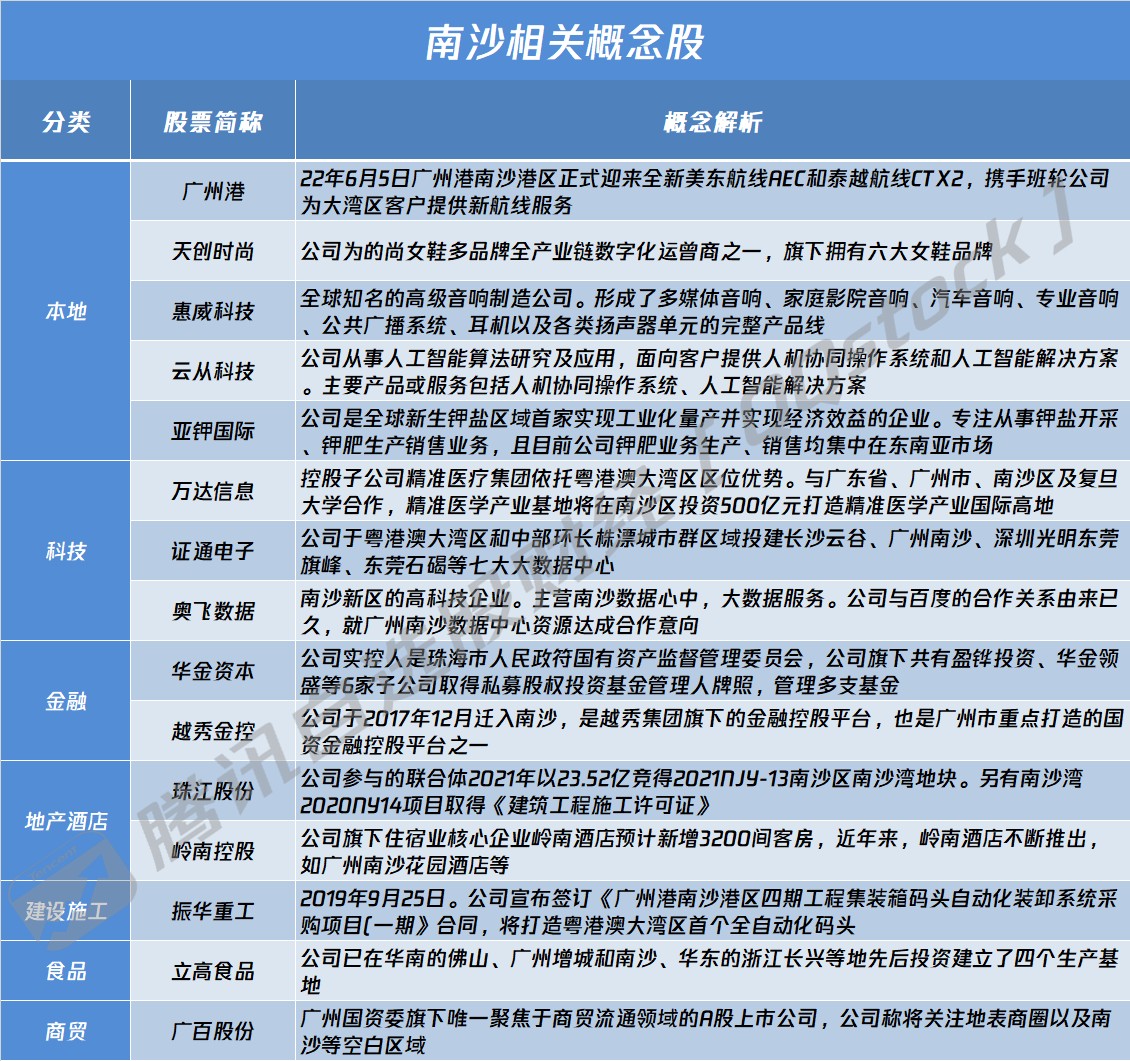Select stock name 岭南控股
This screenshot has height=1061, width=1130.
[213, 851]
